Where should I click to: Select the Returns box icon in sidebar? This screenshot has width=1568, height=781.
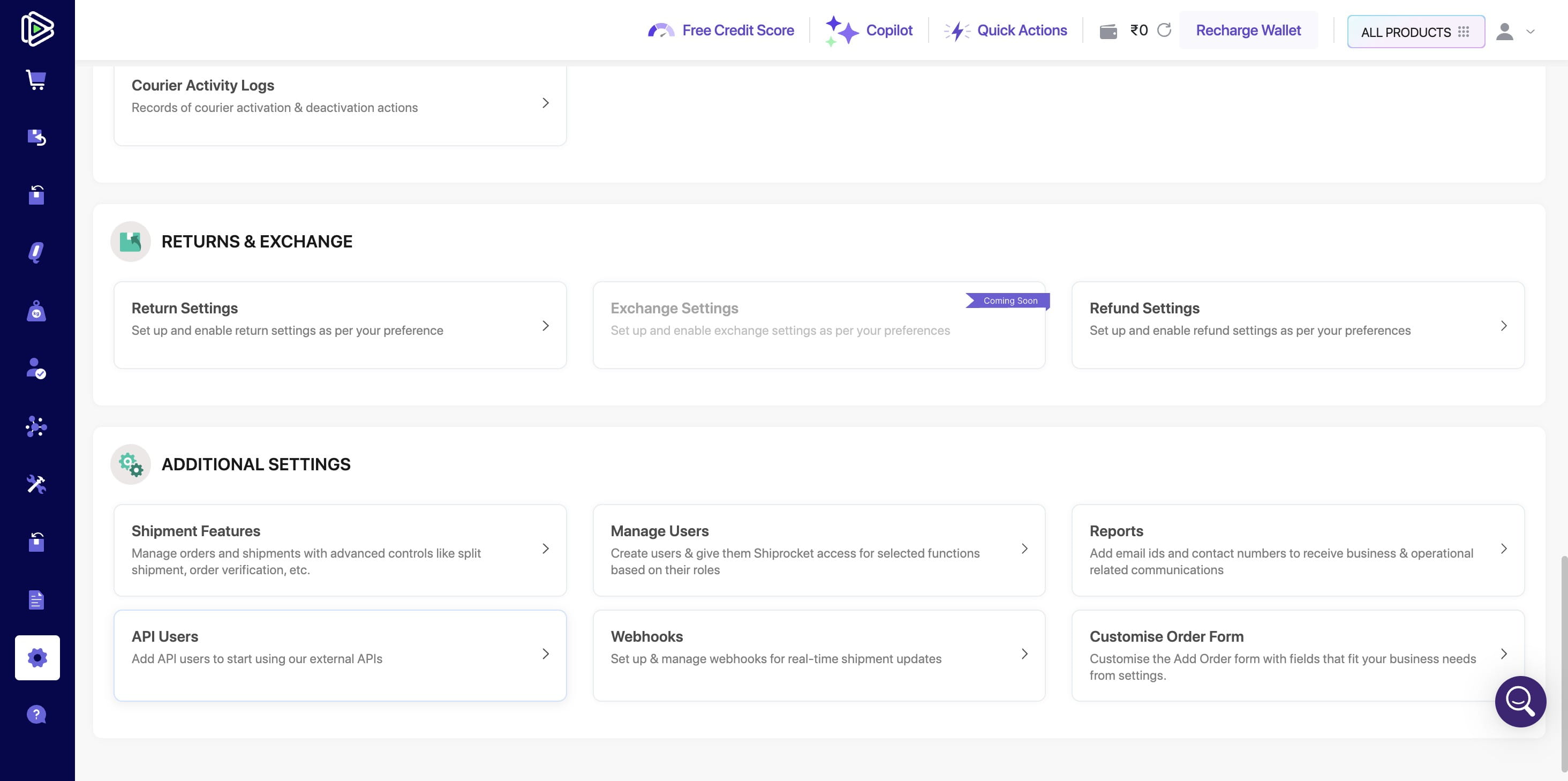click(x=36, y=137)
